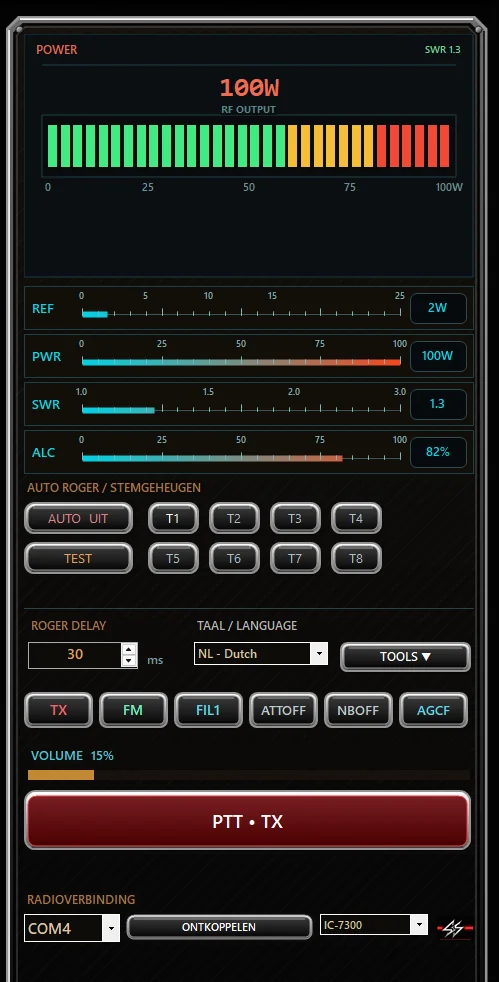Toggle the AGCF button
The width and height of the screenshot is (499, 982).
pos(433,710)
